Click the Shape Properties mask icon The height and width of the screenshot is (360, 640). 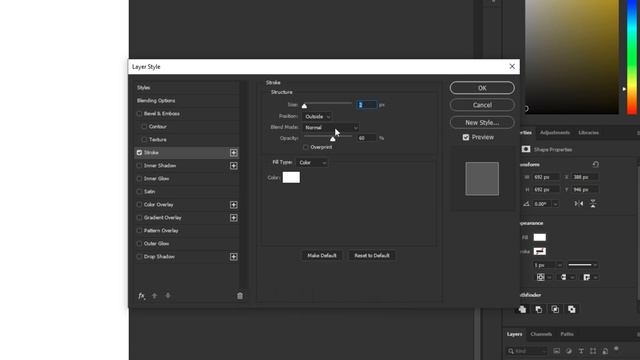[x=526, y=149]
